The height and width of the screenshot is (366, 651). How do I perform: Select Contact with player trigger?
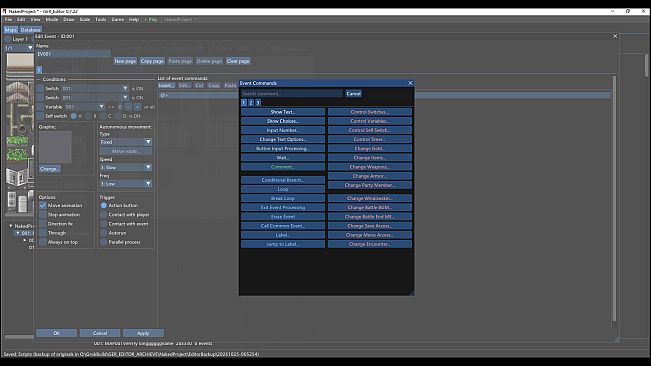tap(104, 215)
